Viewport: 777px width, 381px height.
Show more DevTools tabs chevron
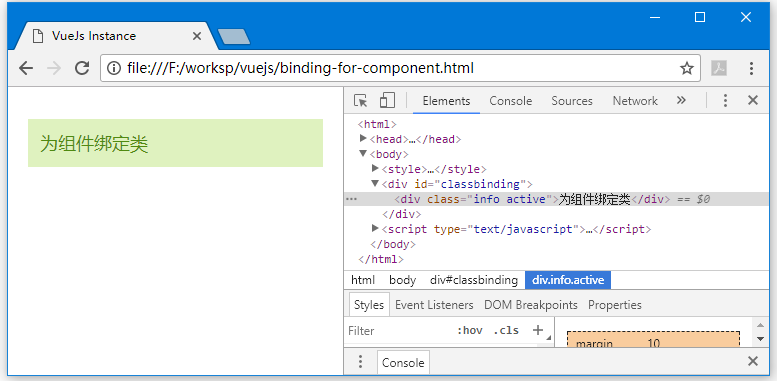point(681,100)
